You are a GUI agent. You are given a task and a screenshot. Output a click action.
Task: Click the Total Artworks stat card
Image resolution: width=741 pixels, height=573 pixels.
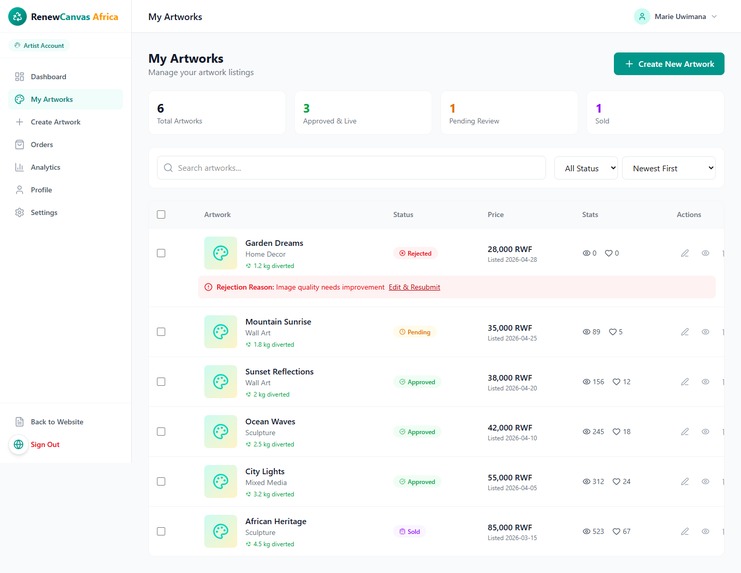[x=217, y=113]
